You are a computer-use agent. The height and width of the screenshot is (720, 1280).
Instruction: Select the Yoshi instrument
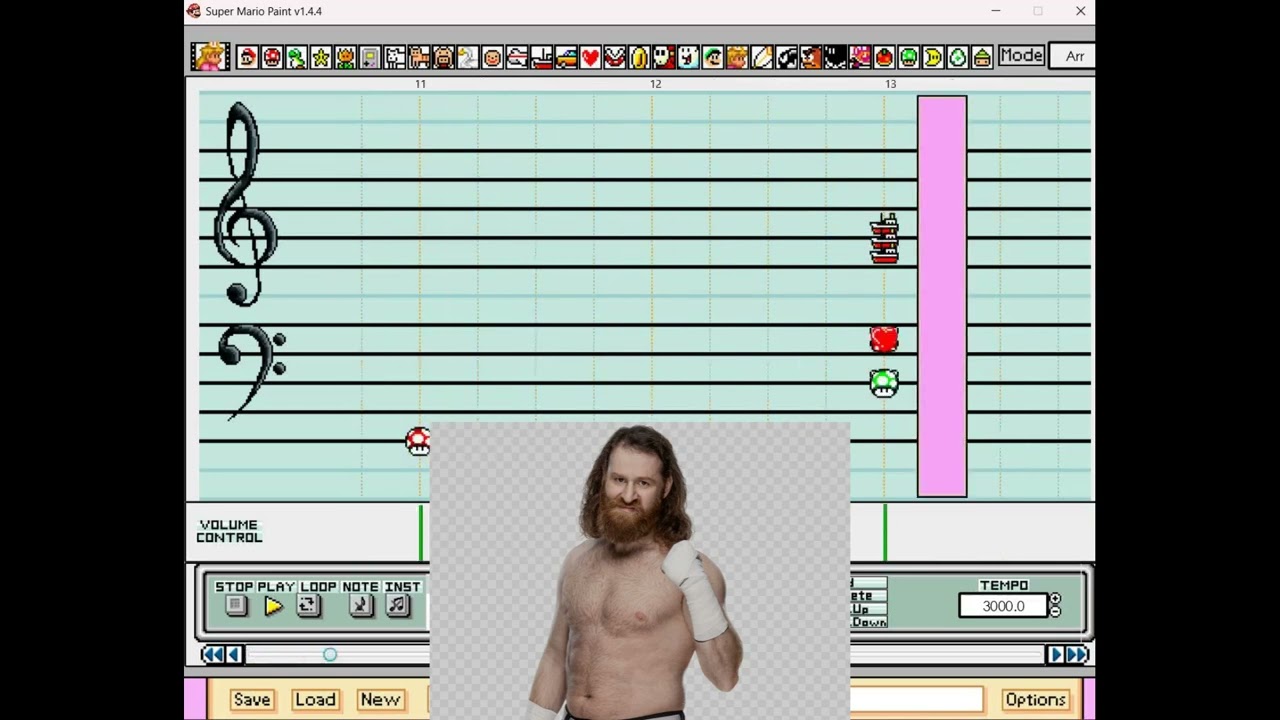pos(296,57)
